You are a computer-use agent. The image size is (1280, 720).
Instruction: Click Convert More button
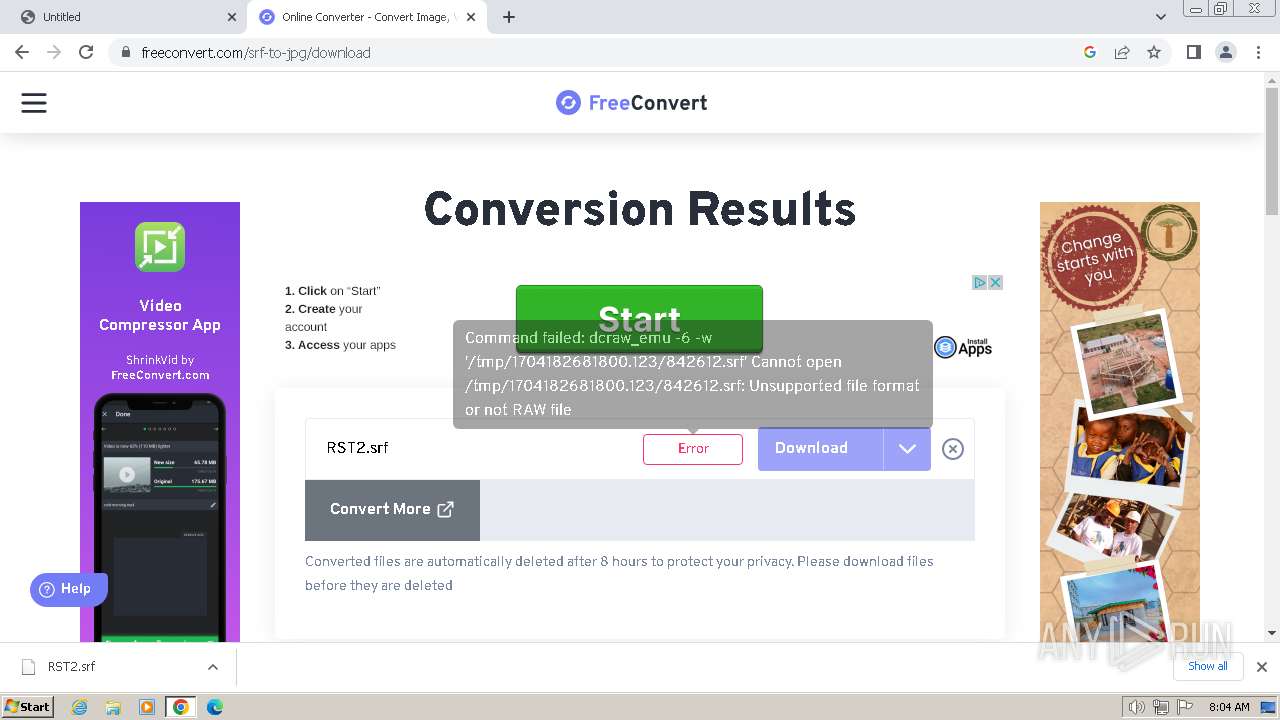tap(392, 510)
